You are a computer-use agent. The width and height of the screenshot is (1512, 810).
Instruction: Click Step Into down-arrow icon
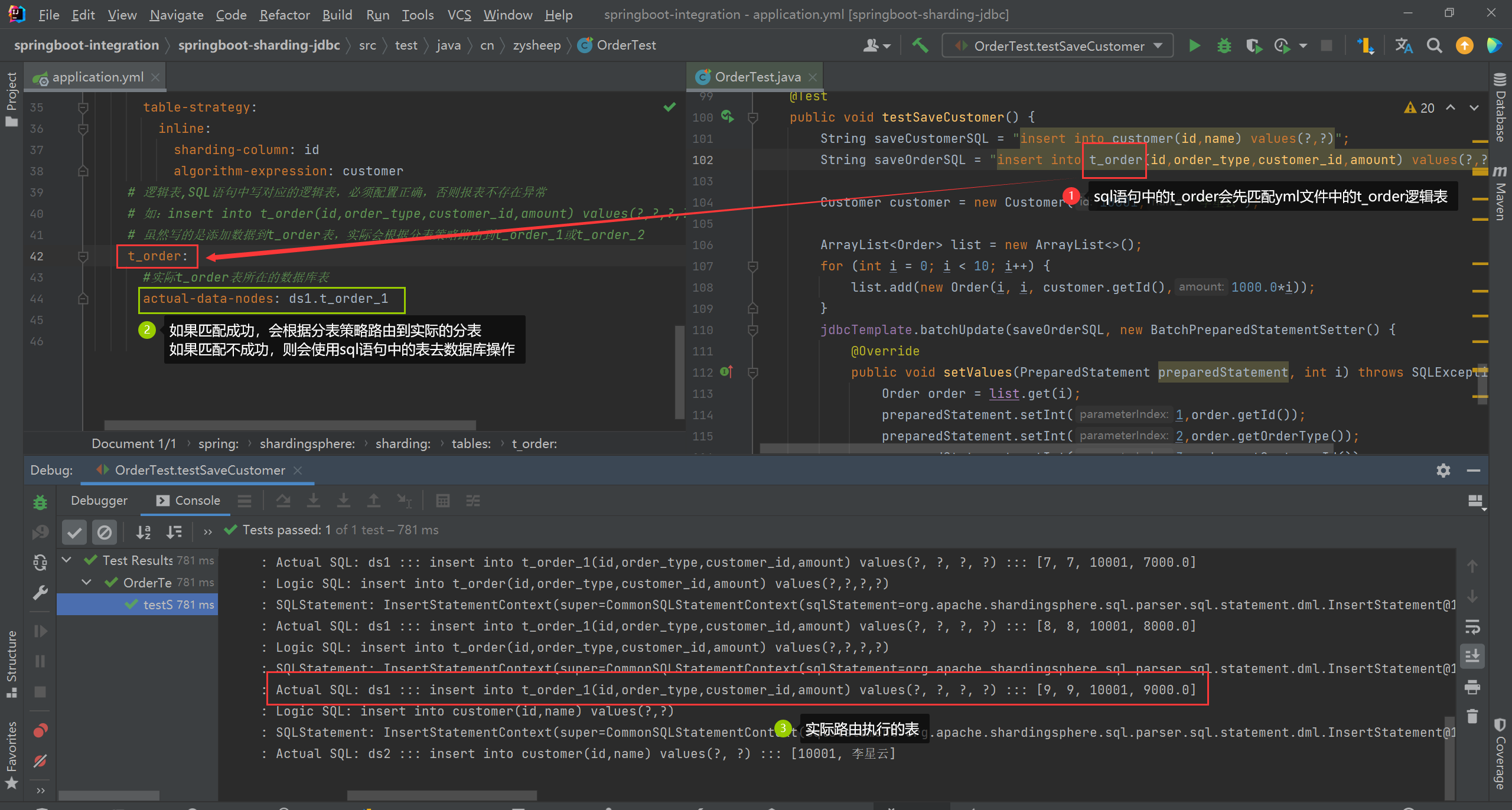coord(314,501)
